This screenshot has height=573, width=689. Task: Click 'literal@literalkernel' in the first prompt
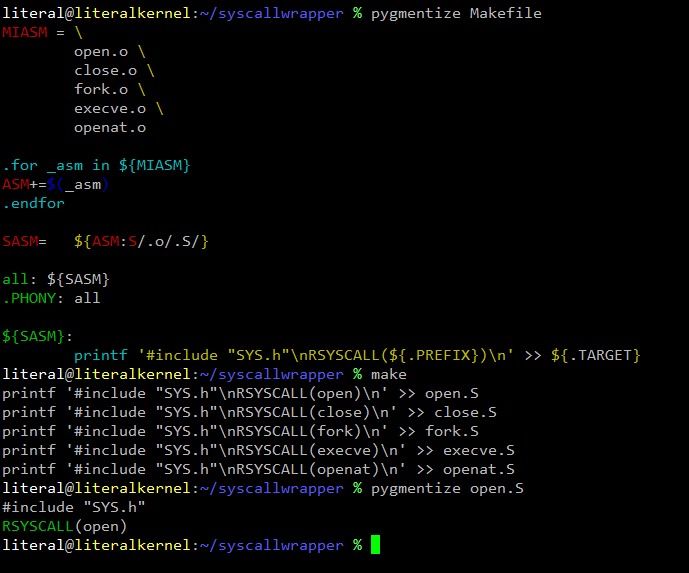pyautogui.click(x=96, y=13)
